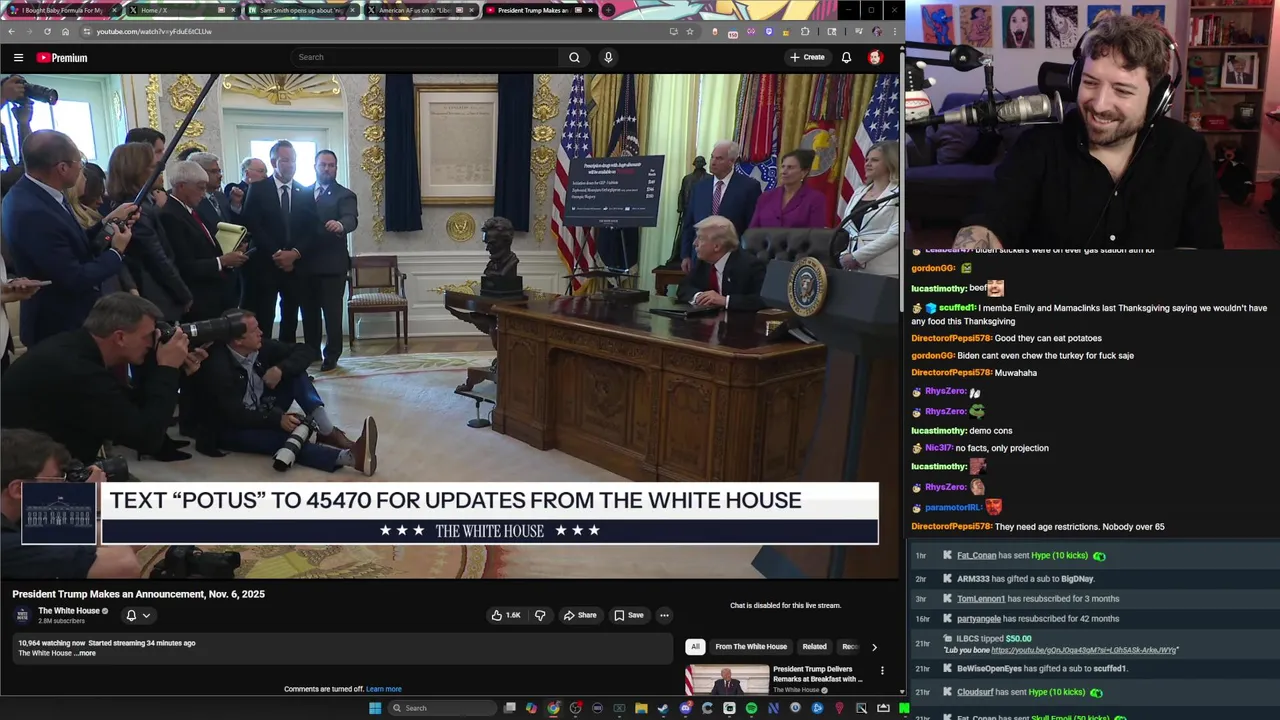
Task: Select the 'All' filter chip
Action: [695, 647]
